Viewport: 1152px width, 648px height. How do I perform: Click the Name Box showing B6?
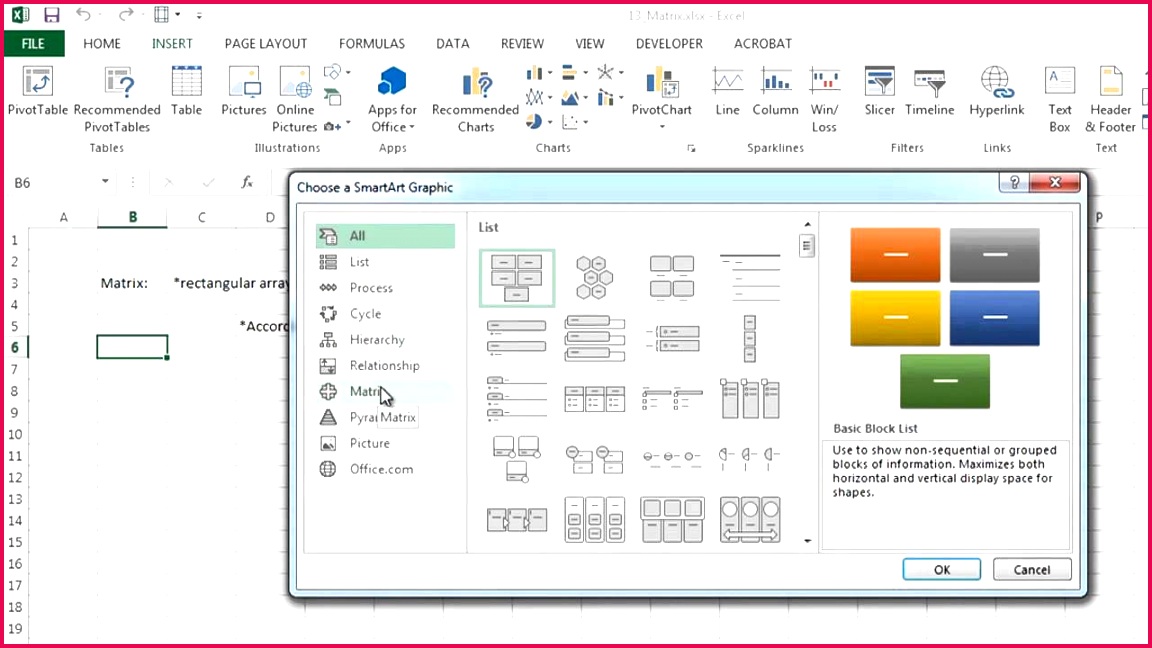coord(53,182)
